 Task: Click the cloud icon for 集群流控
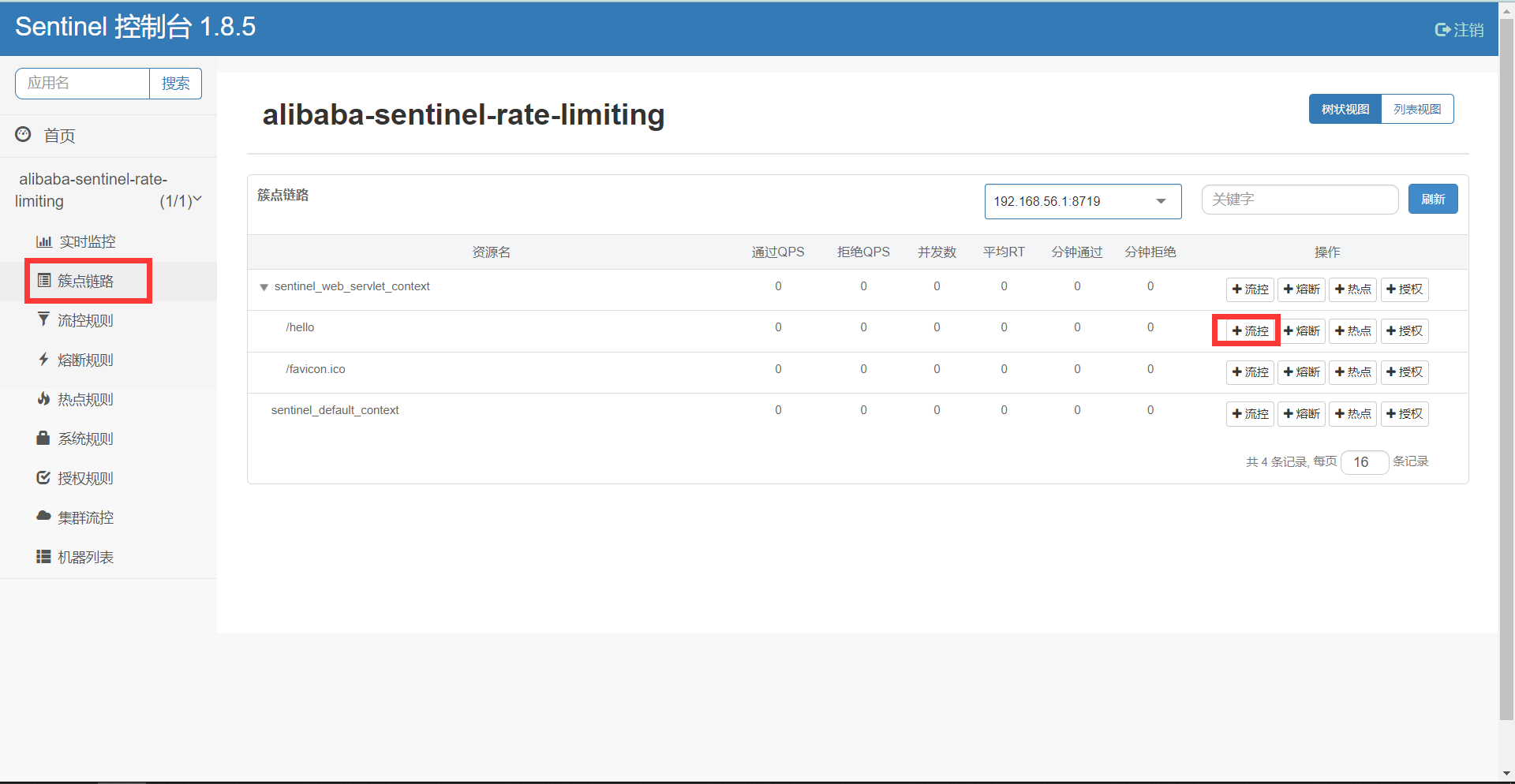click(44, 516)
